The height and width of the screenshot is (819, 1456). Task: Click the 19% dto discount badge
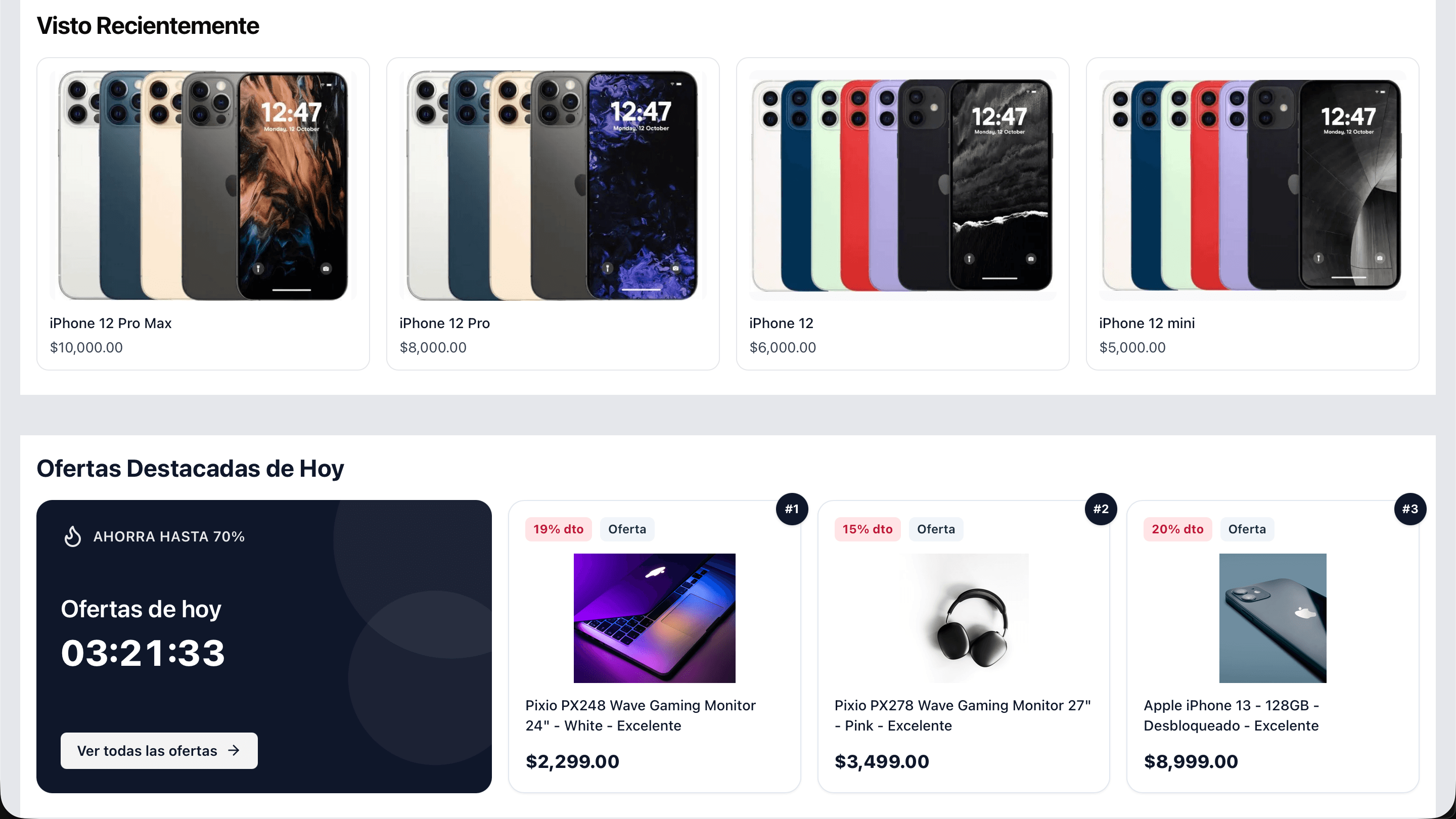pyautogui.click(x=558, y=529)
